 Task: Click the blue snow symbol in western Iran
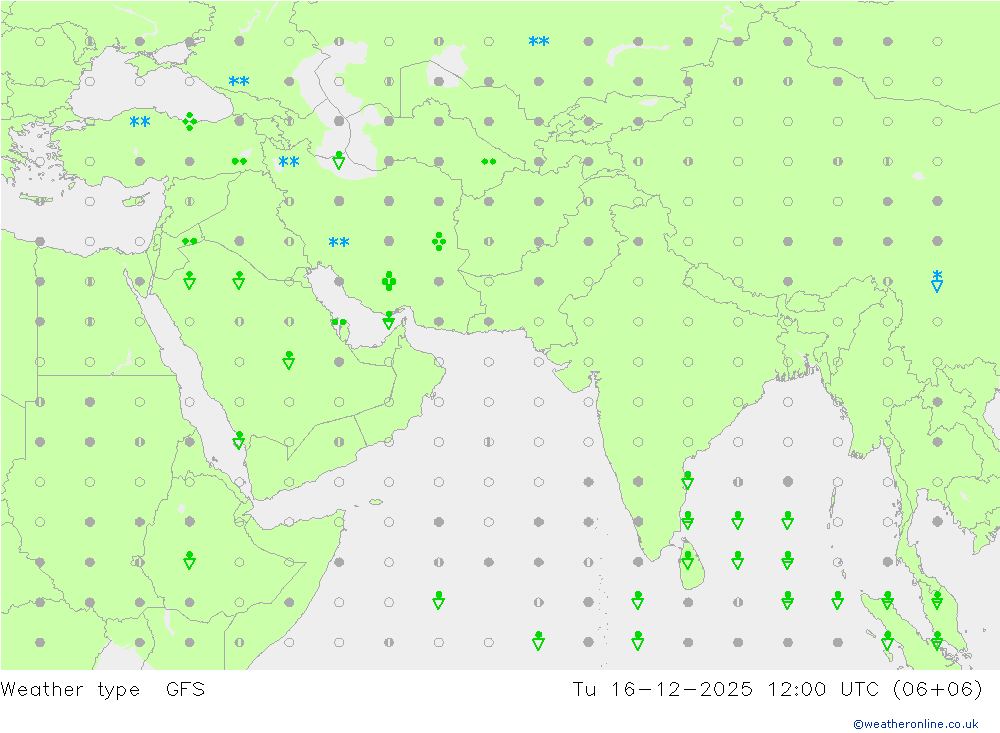(x=339, y=242)
